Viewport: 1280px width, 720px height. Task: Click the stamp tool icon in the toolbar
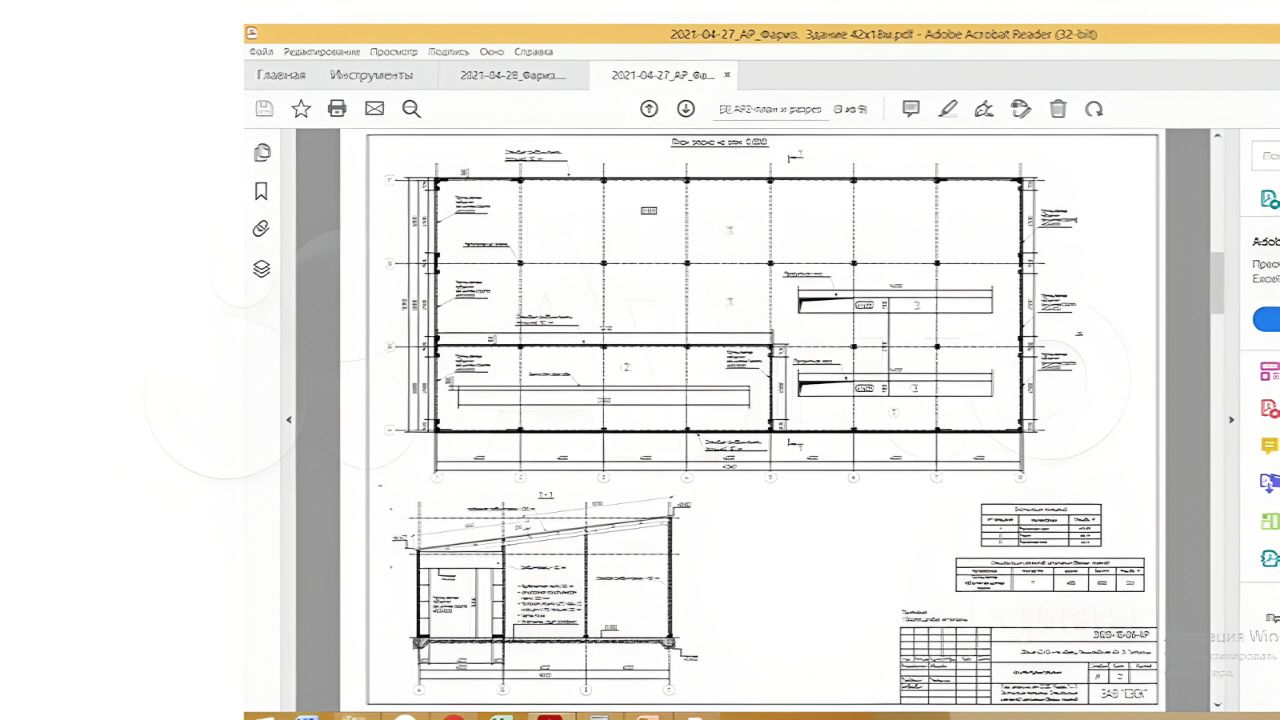point(1021,109)
